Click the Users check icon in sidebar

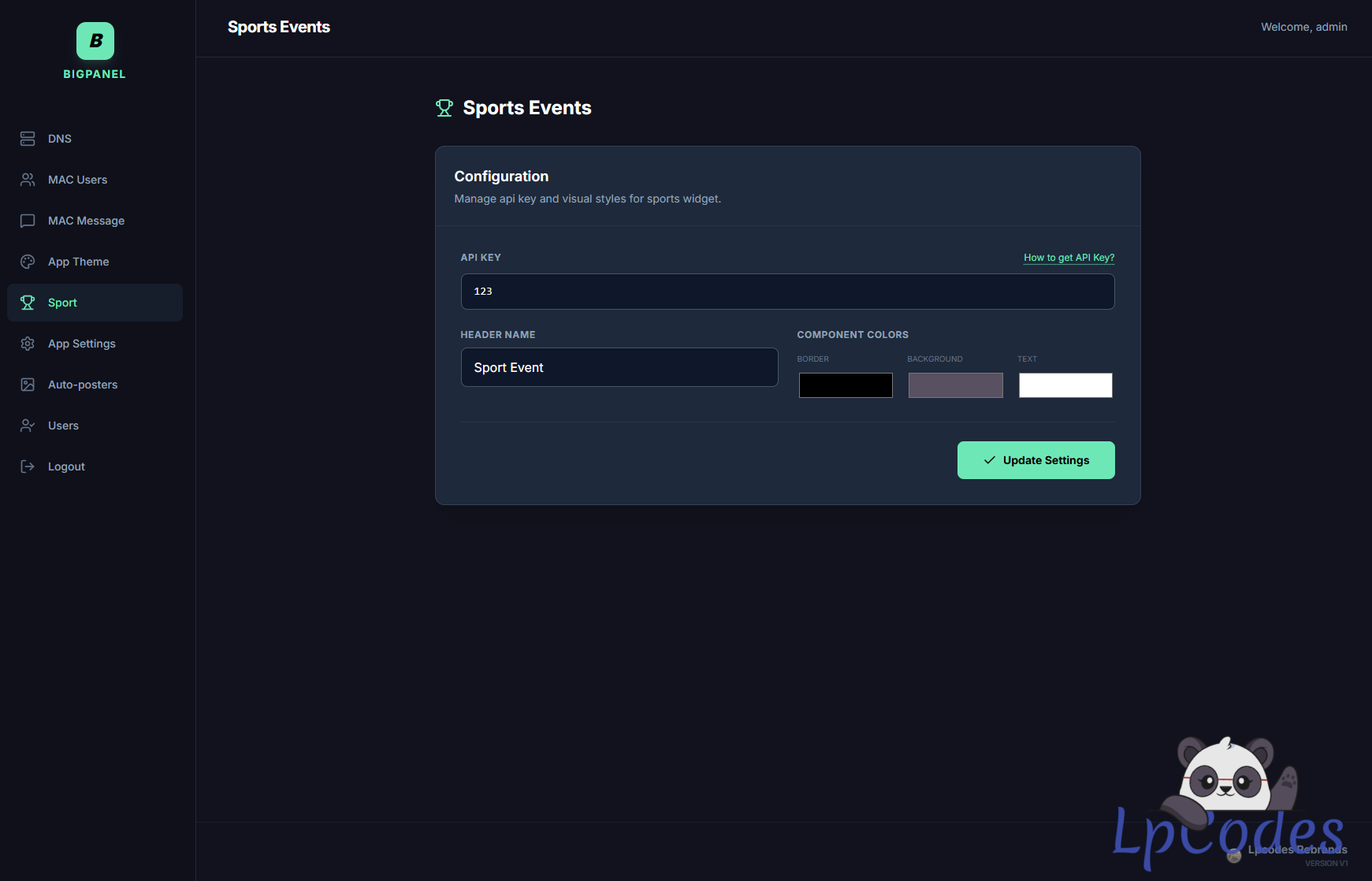coord(28,426)
